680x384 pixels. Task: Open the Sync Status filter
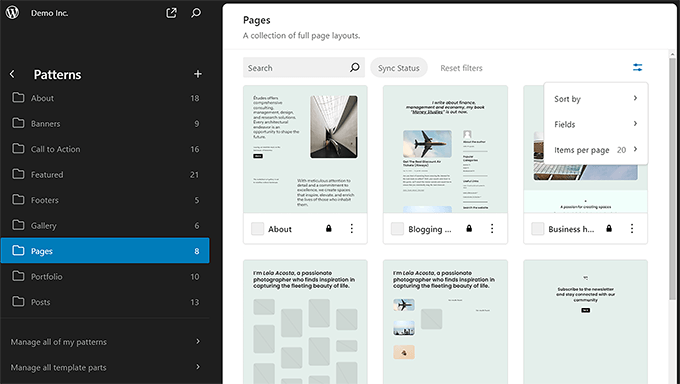399,68
